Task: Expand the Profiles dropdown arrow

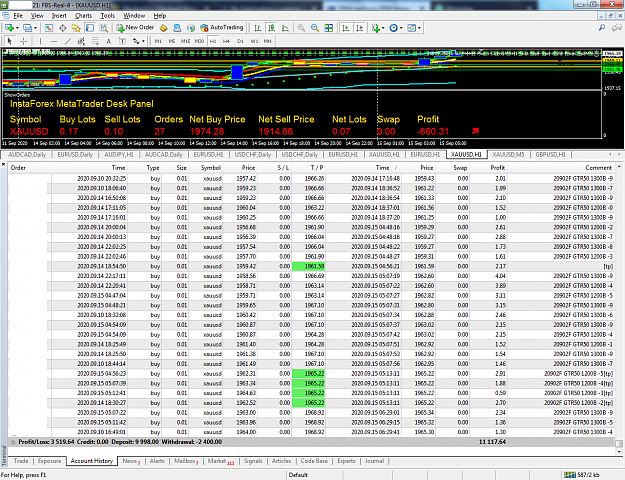Action: [35, 28]
